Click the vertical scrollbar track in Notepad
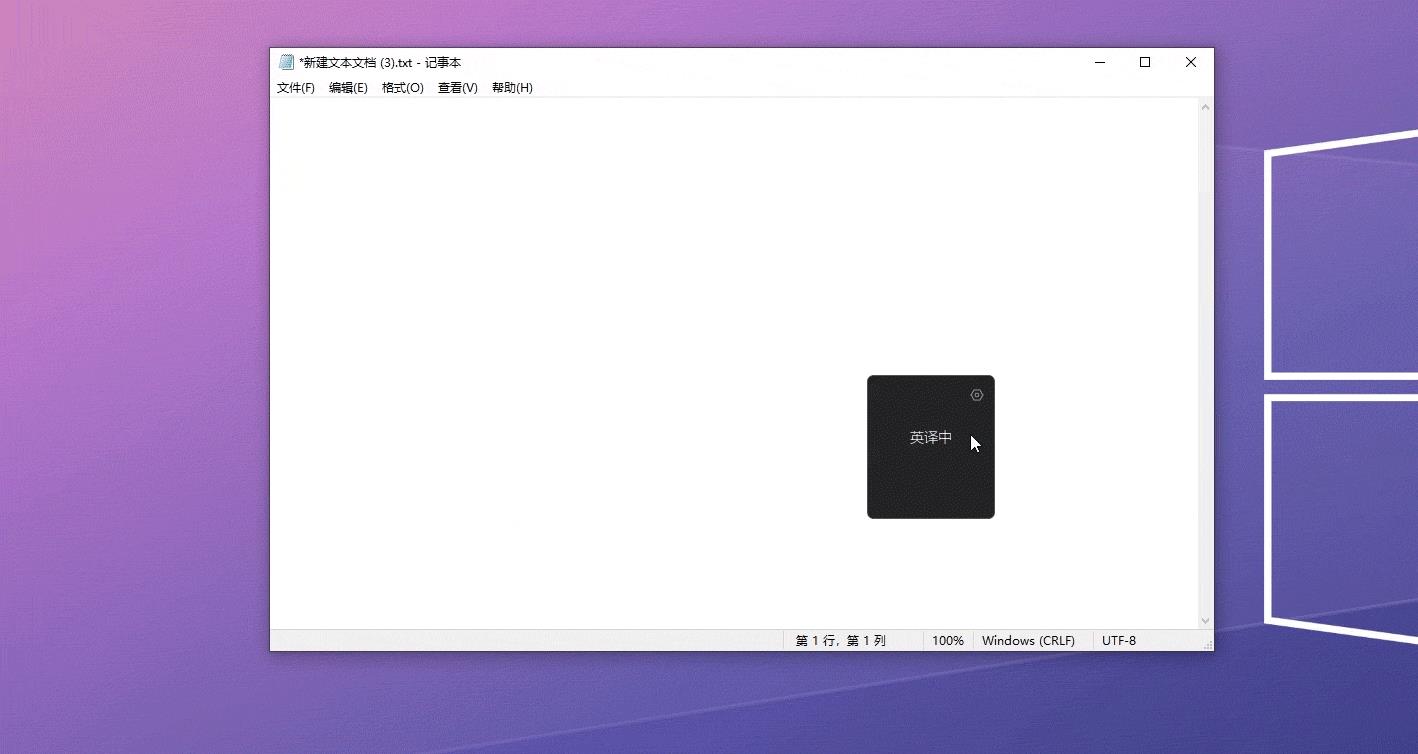The width and height of the screenshot is (1418, 754). tap(1205, 364)
